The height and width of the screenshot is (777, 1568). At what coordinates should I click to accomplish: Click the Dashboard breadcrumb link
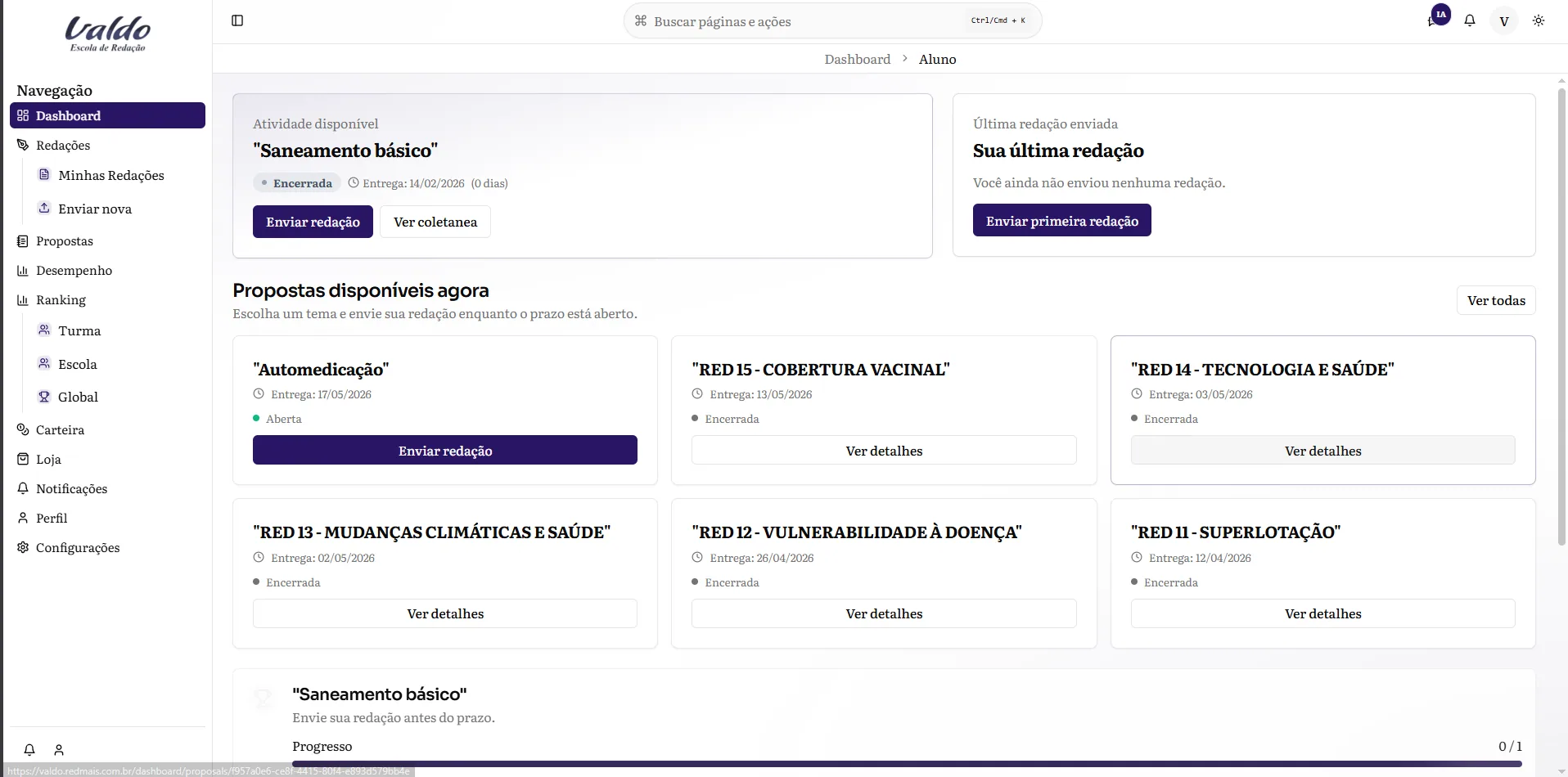[x=857, y=59]
